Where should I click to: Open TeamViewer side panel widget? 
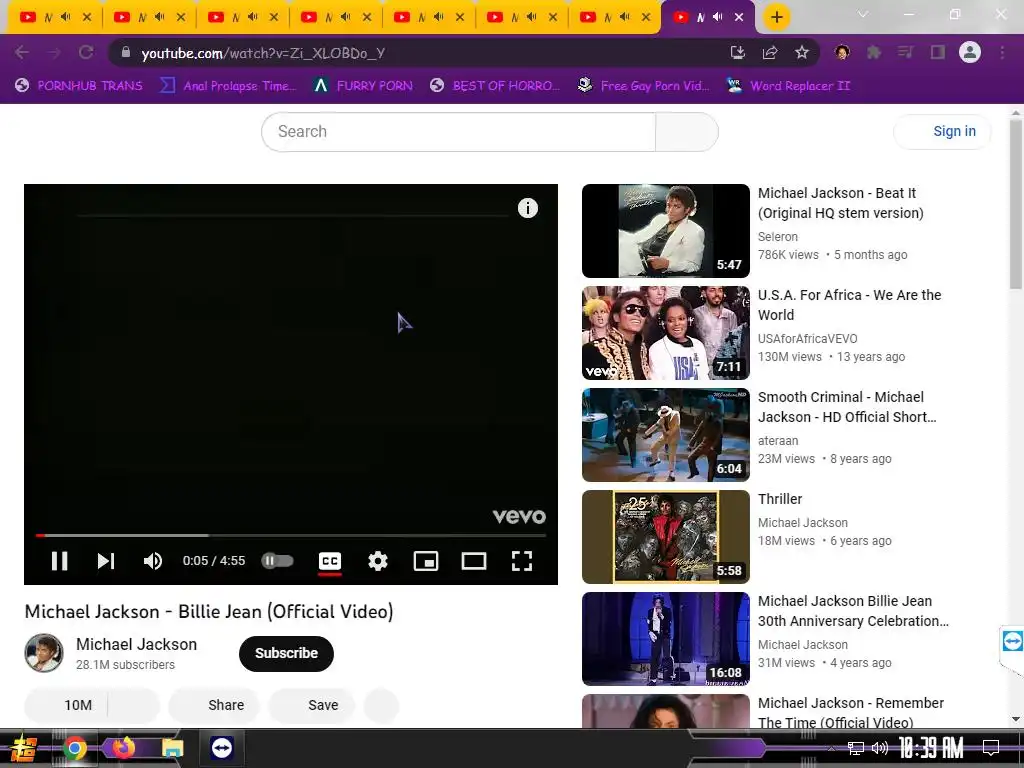[1012, 641]
